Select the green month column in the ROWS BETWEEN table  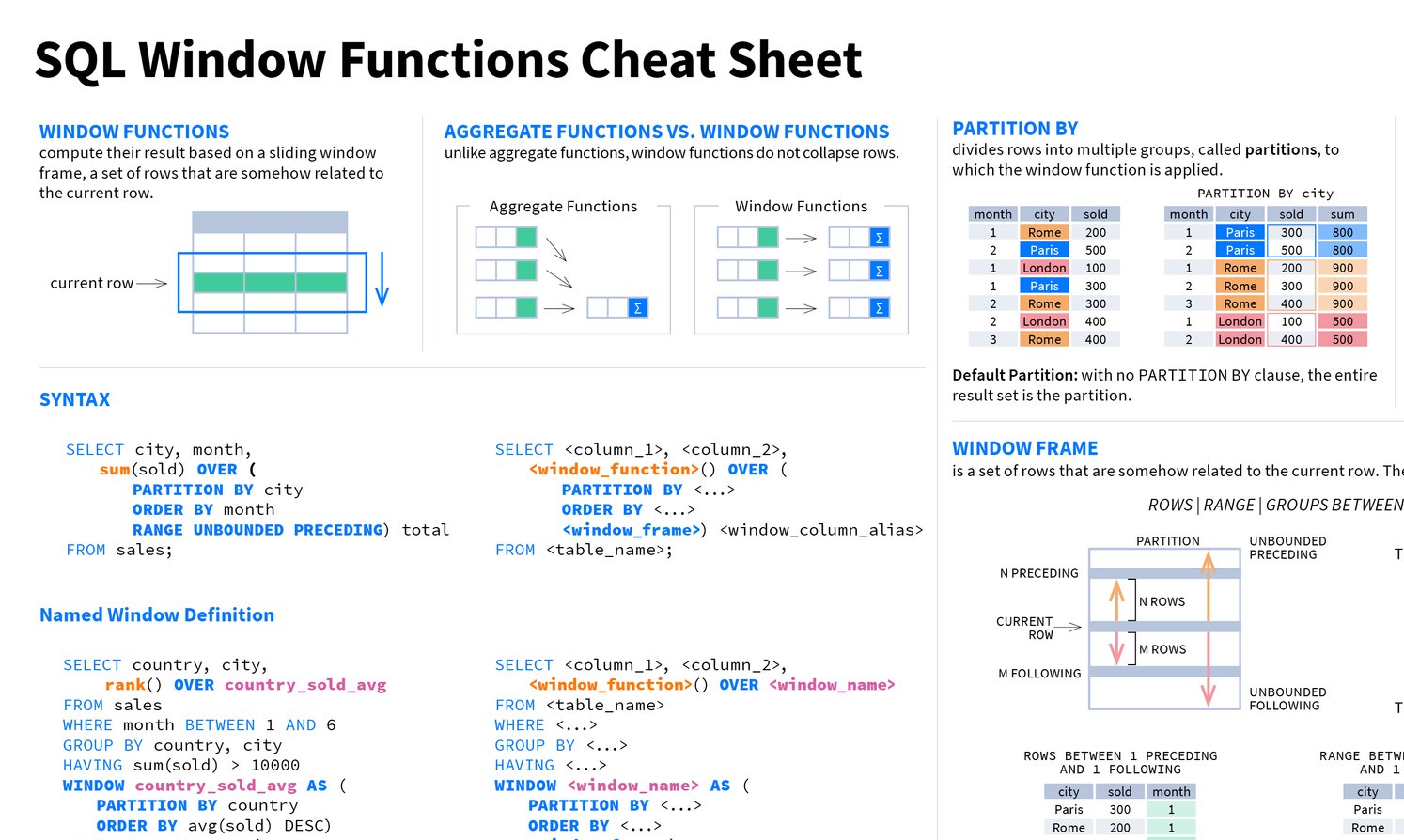[x=1171, y=809]
